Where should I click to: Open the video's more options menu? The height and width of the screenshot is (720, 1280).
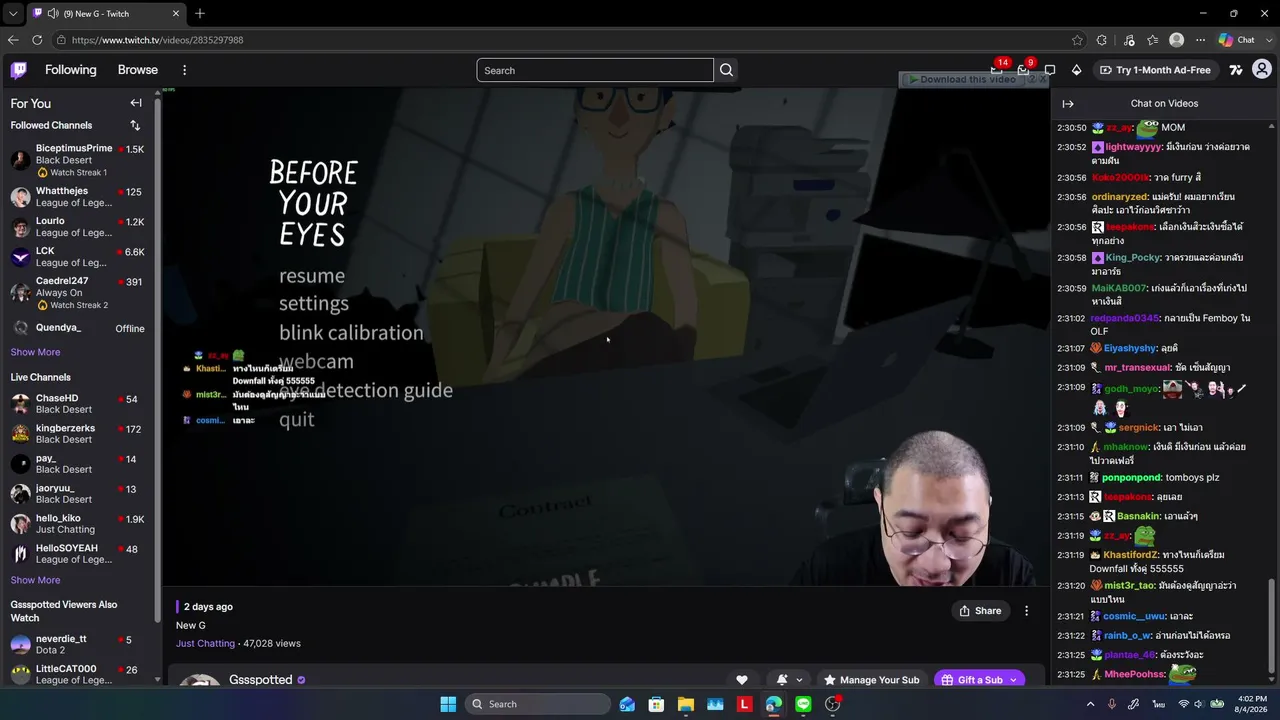coord(1026,611)
